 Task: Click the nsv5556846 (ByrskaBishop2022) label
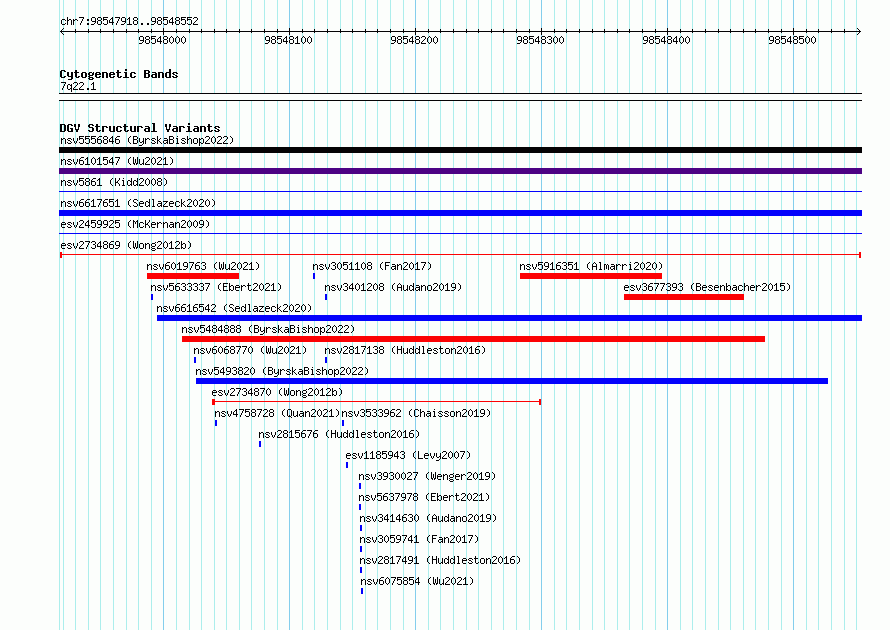[147, 140]
